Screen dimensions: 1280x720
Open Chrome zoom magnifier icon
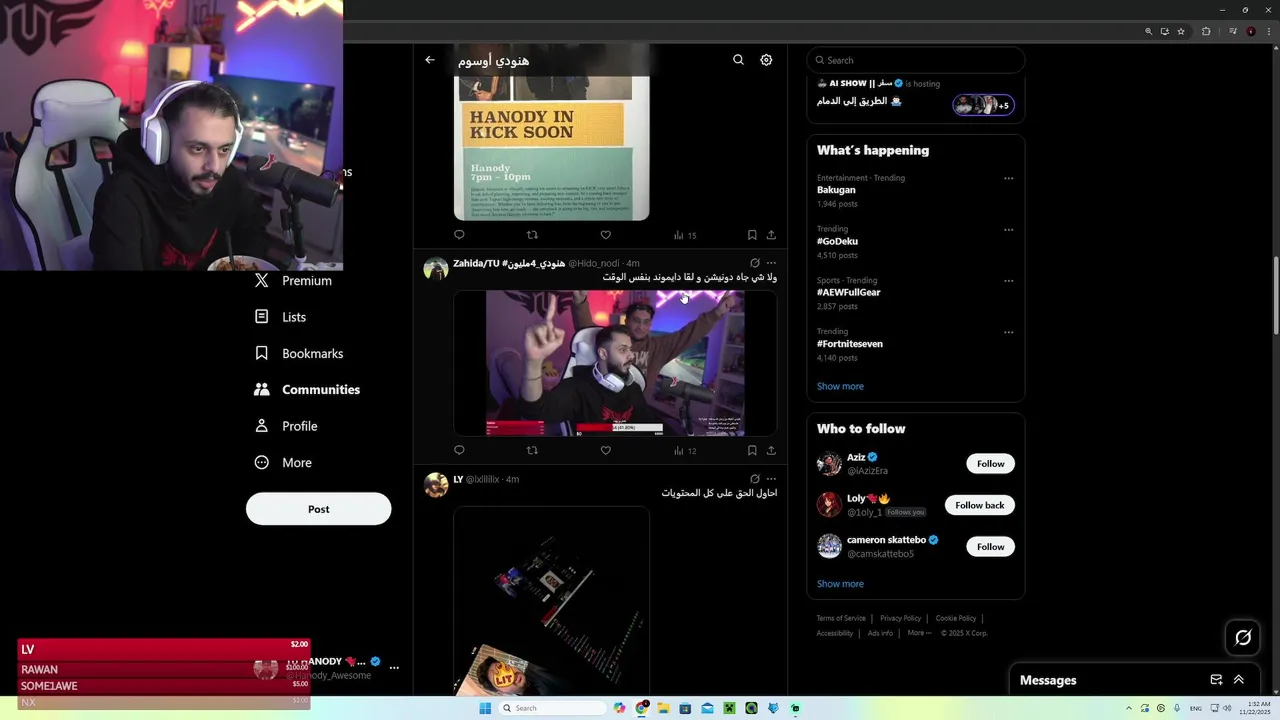(x=1149, y=31)
